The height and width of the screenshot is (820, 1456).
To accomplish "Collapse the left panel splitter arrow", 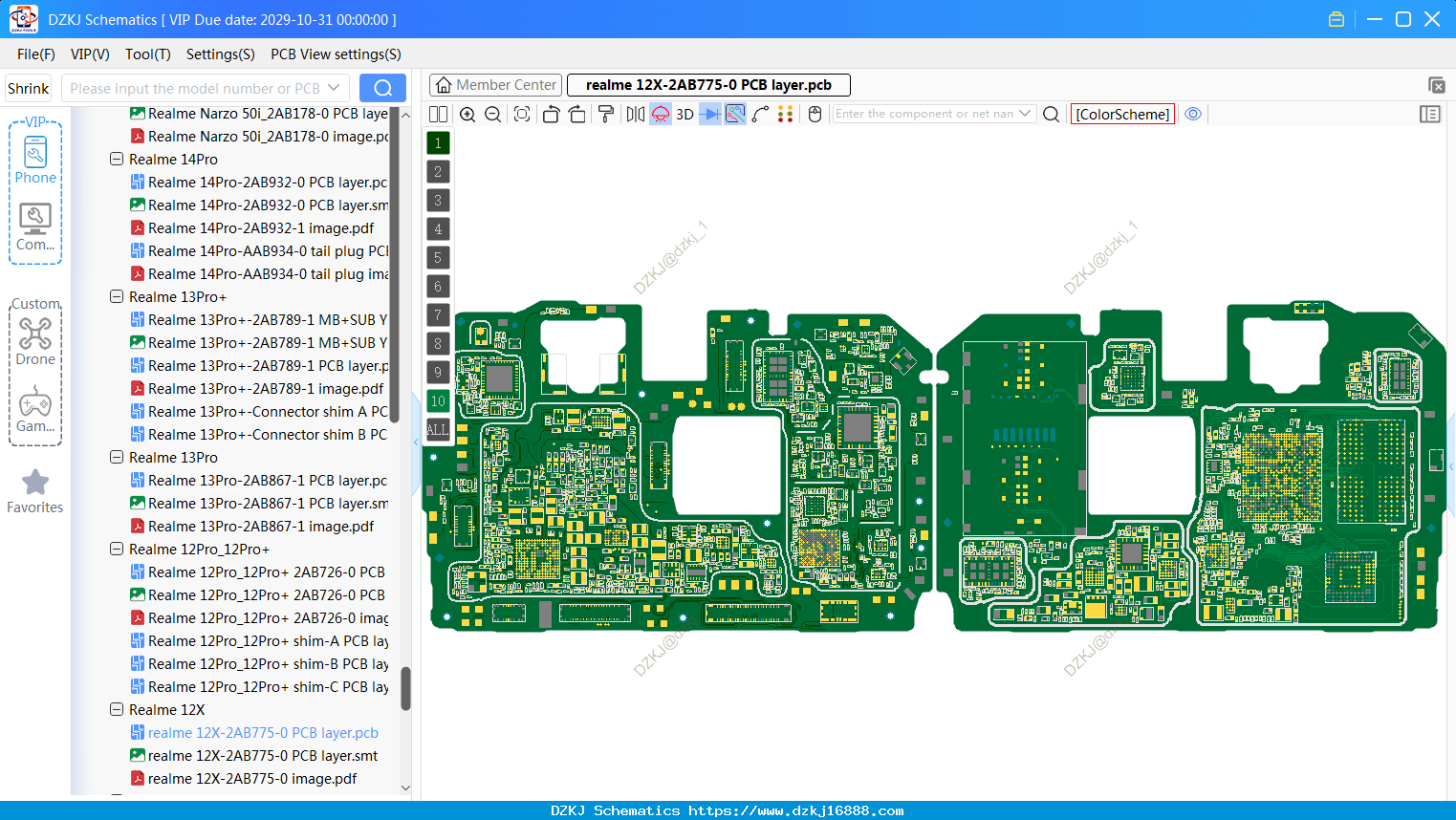I will [416, 442].
